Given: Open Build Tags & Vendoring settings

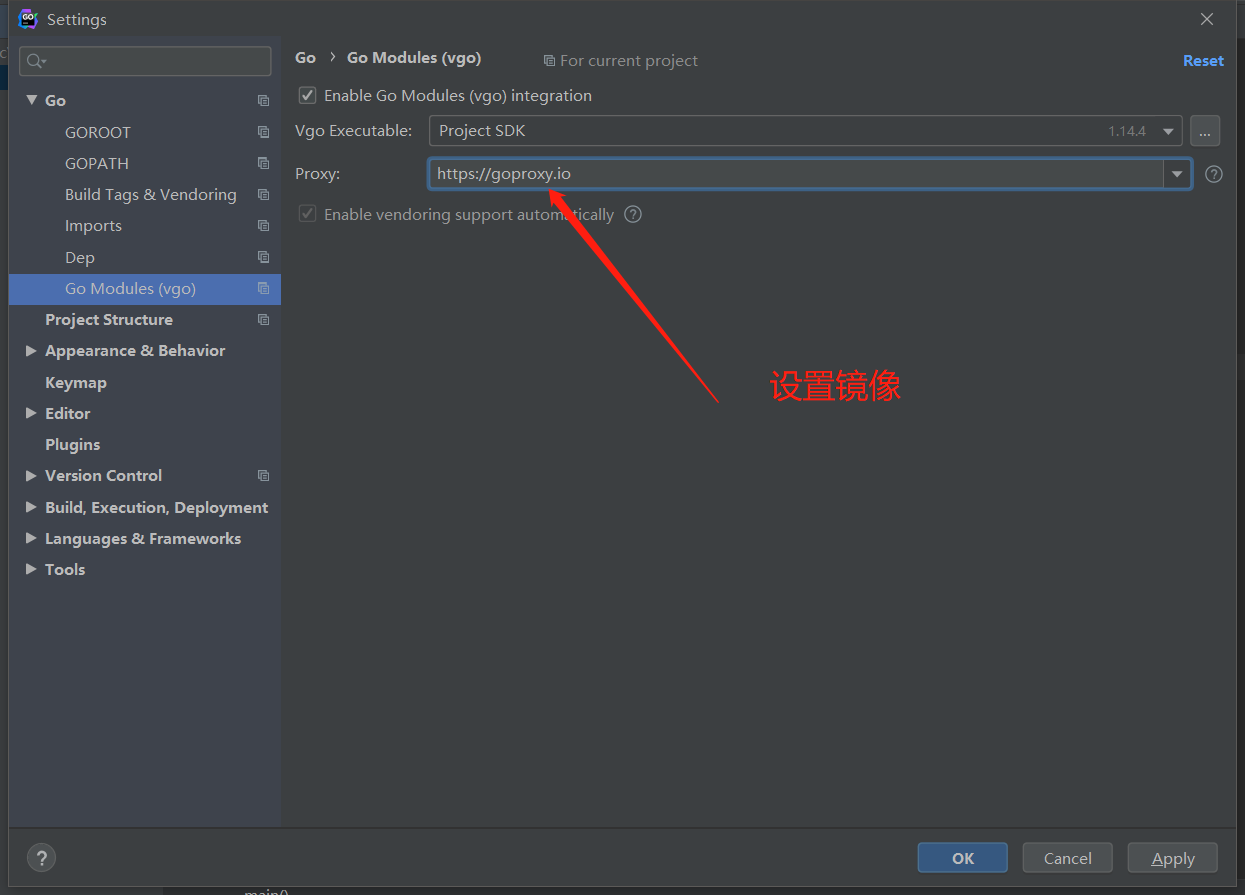Looking at the screenshot, I should coord(151,194).
